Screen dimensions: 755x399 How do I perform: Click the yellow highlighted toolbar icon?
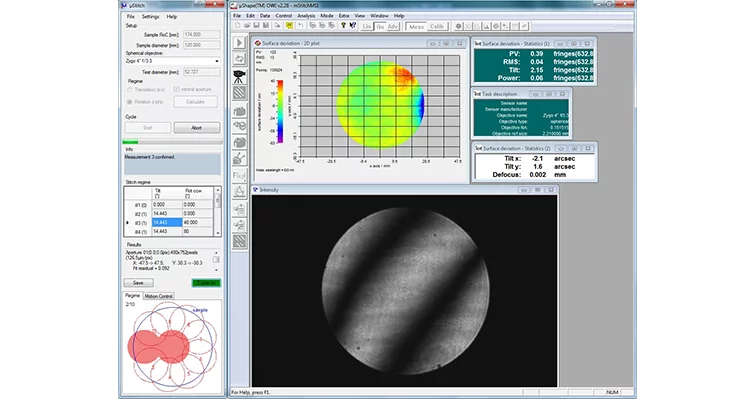[289, 26]
